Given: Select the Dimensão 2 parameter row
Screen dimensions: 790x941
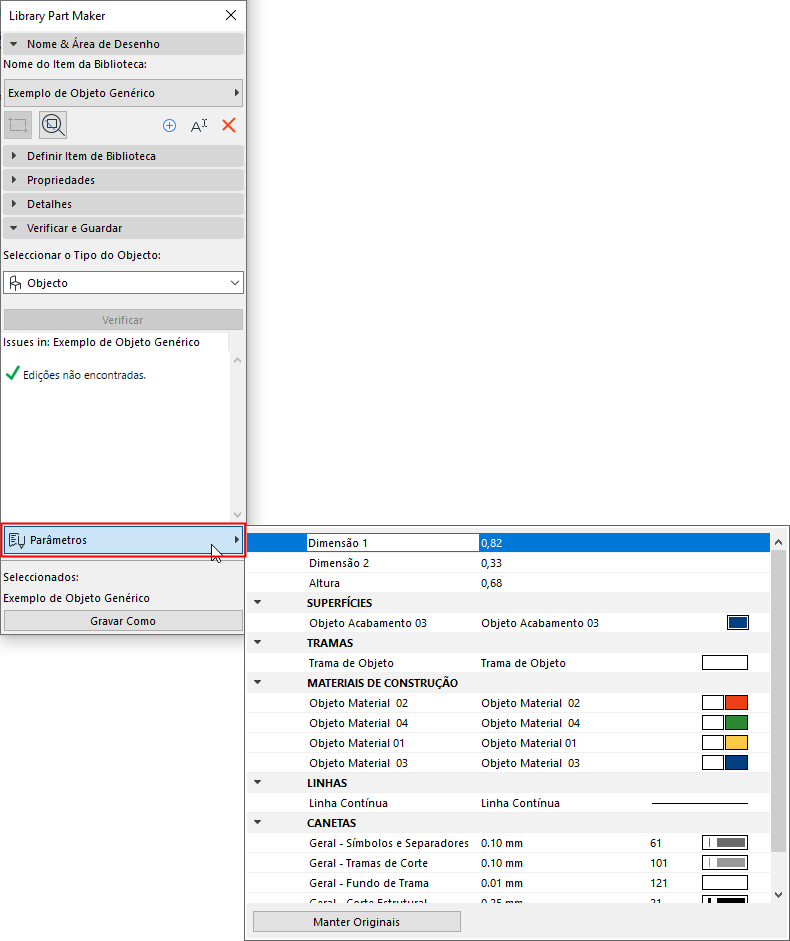Looking at the screenshot, I should [508, 563].
